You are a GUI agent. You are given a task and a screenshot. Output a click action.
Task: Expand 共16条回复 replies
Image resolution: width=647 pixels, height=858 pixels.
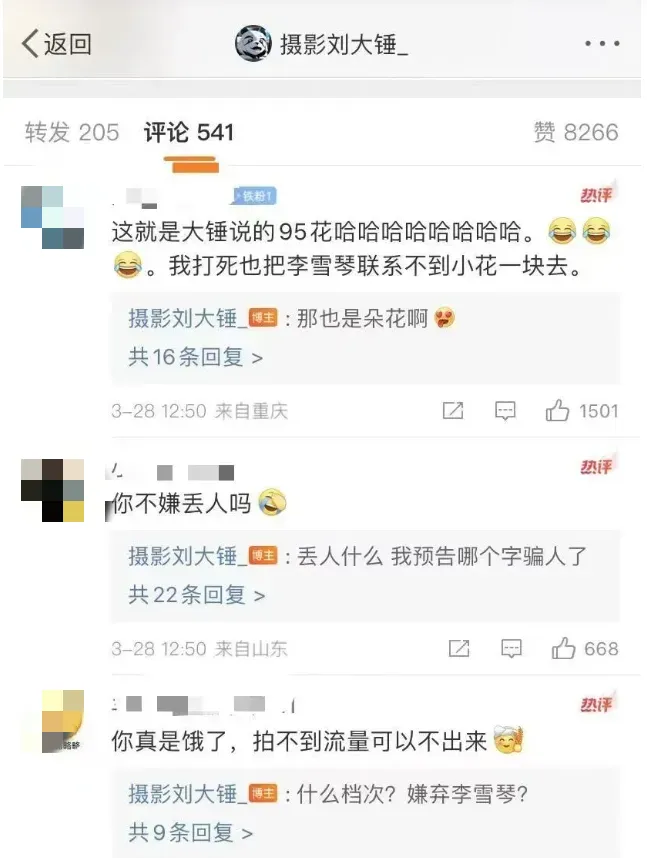(195, 357)
